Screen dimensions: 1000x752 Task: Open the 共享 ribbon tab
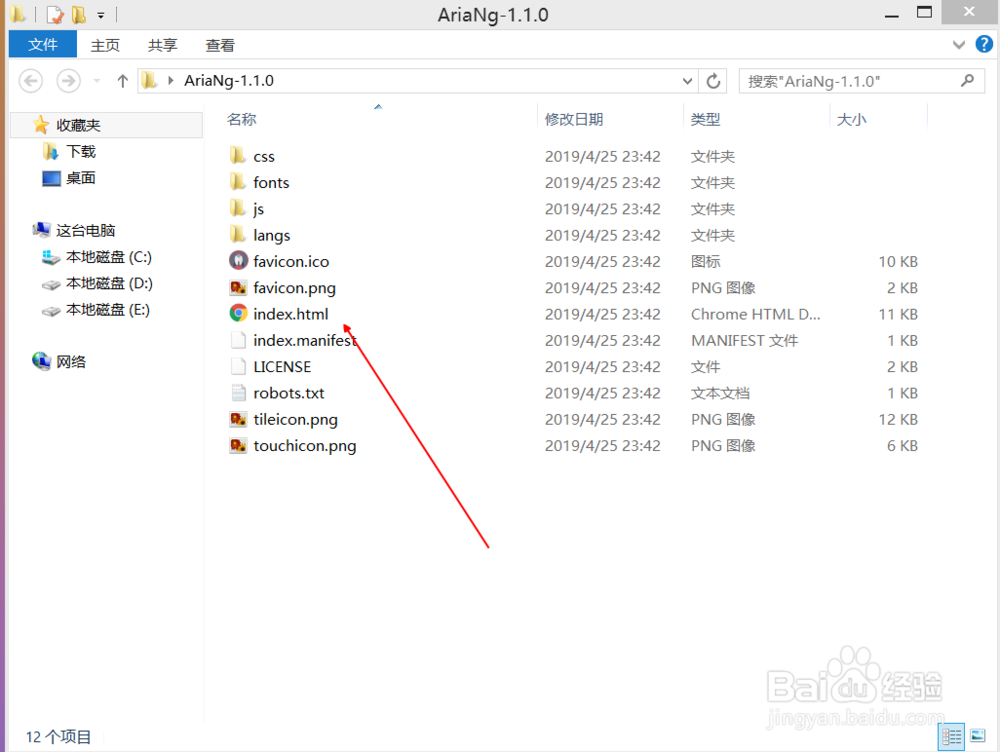pyautogui.click(x=163, y=45)
